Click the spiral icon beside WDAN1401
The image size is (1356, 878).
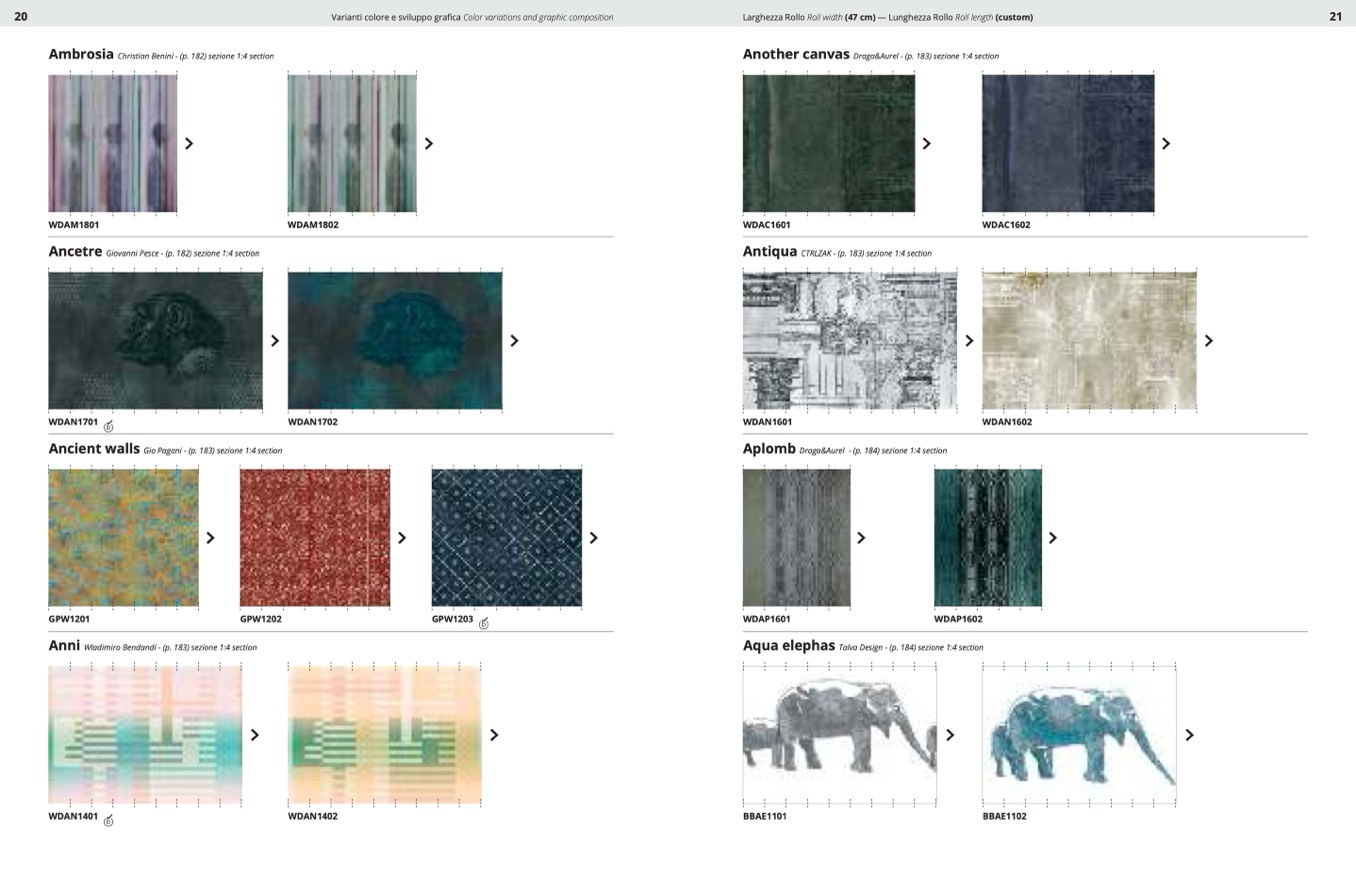coord(108,820)
